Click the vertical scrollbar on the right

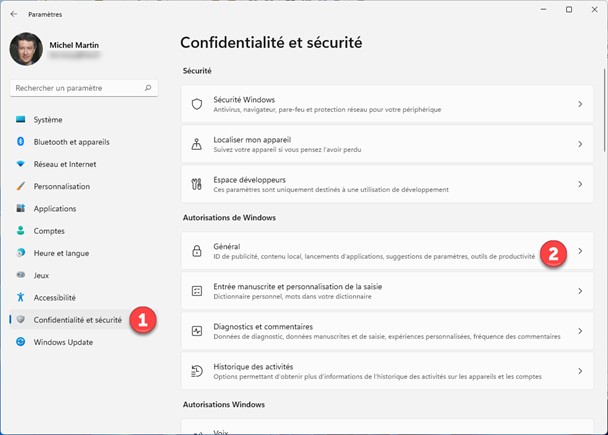click(x=603, y=100)
